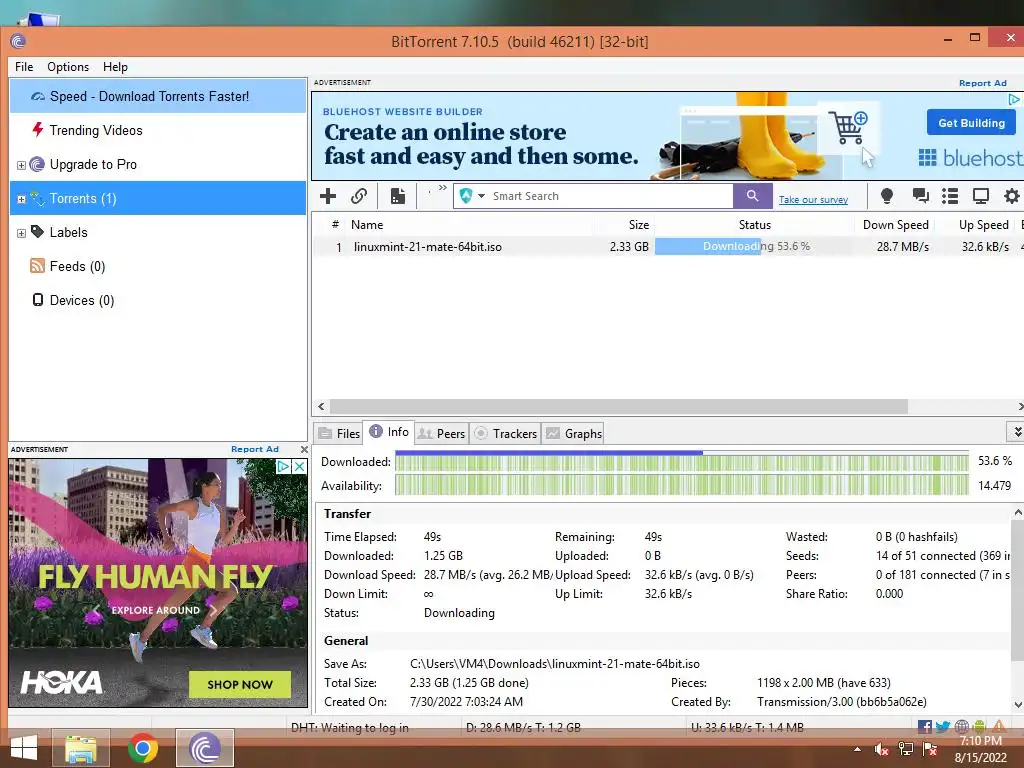Viewport: 1024px width, 768px height.
Task: Switch to the Graphs tab
Action: [x=573, y=434]
